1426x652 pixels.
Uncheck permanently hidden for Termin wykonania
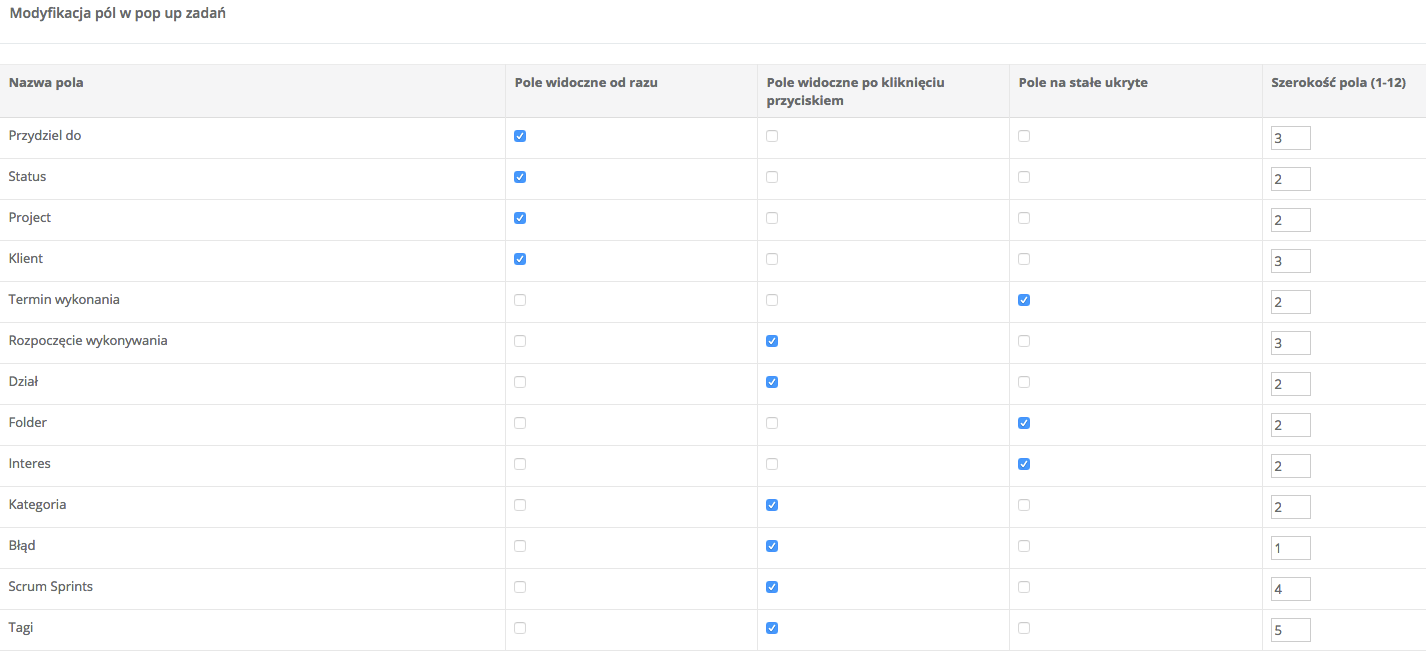(1024, 300)
